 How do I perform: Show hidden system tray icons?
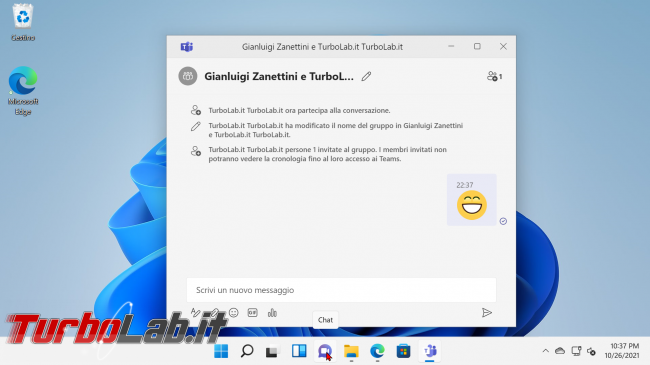[x=546, y=351]
